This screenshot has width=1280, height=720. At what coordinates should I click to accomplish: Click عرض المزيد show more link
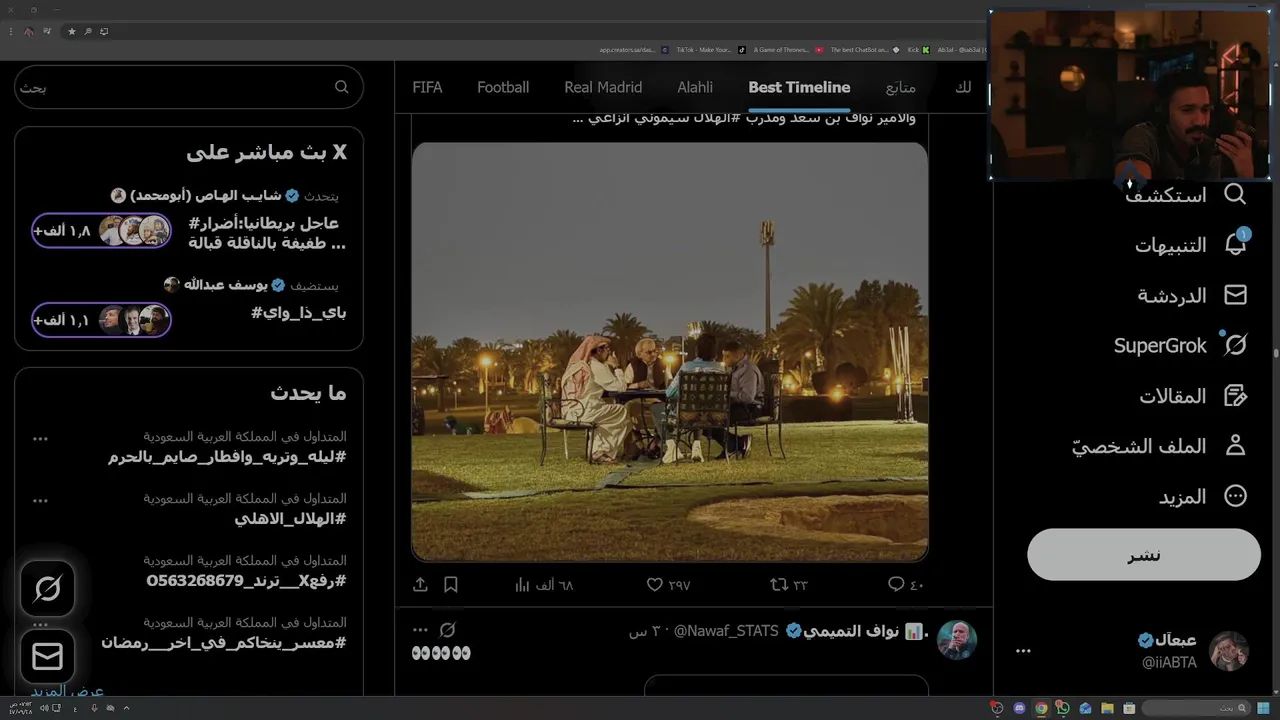67,690
